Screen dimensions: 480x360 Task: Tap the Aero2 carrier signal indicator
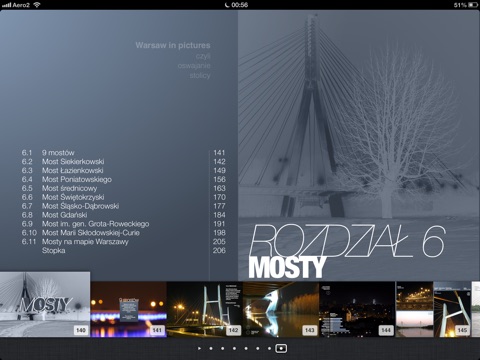click(16, 5)
